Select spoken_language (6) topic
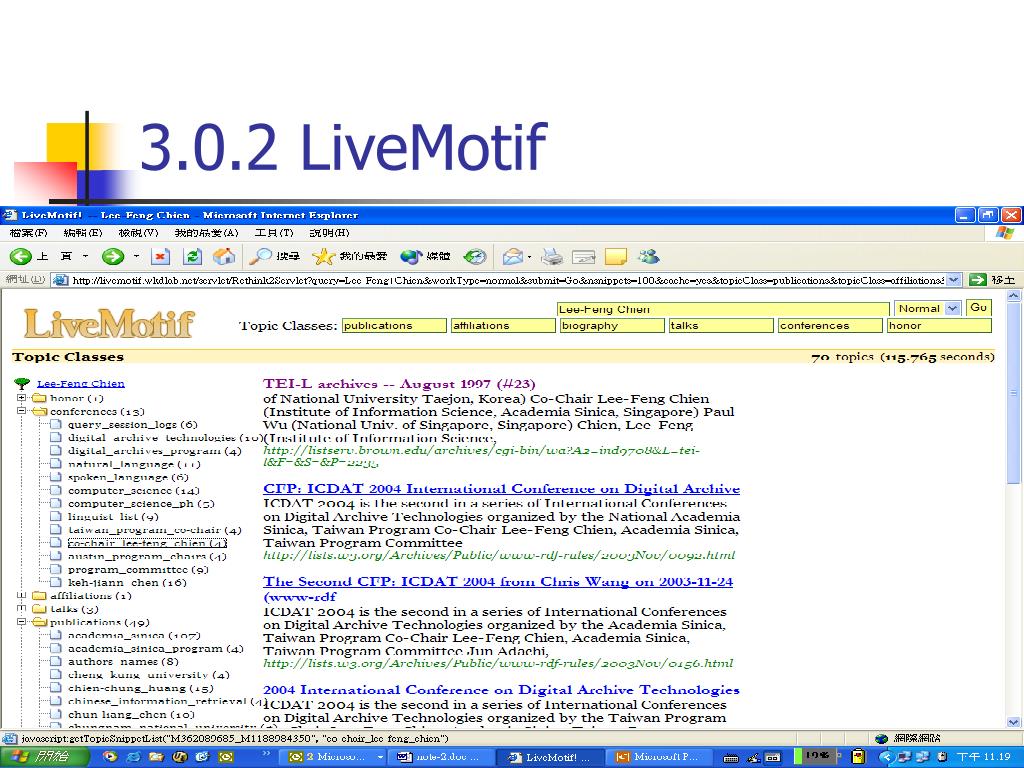Viewport: 1024px width, 768px height. (x=128, y=477)
